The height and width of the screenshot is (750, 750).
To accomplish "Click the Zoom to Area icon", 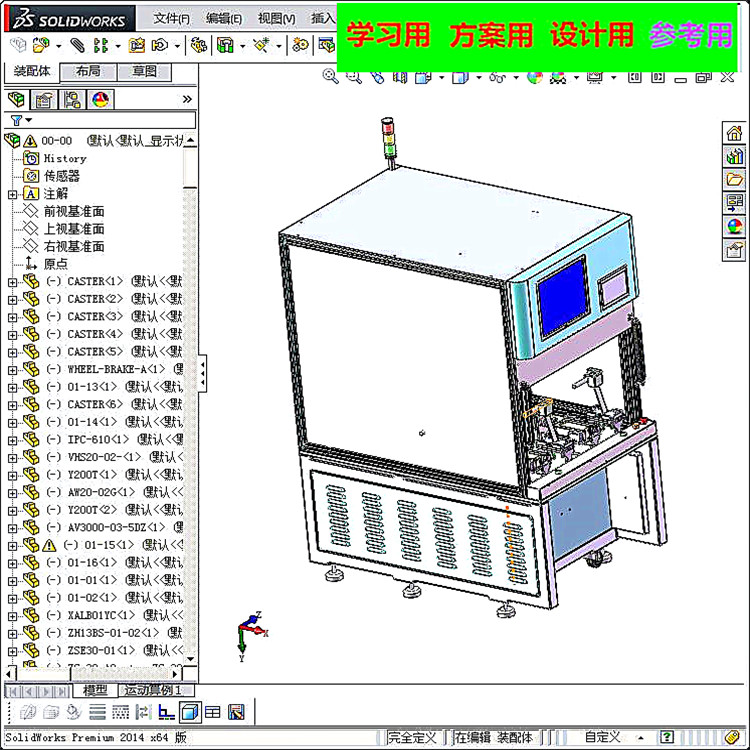I will [353, 76].
